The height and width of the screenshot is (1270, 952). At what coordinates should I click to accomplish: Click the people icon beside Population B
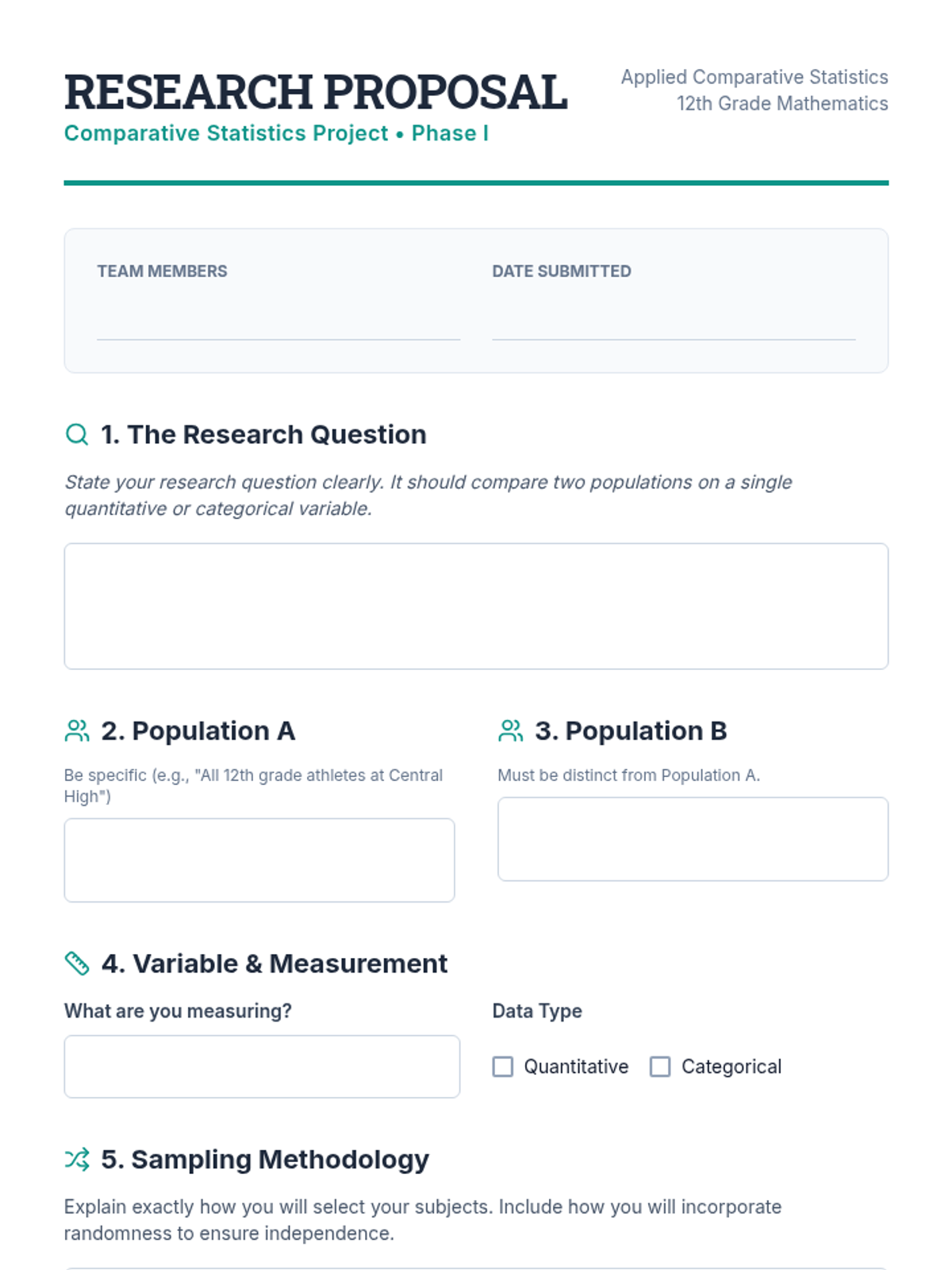click(511, 731)
